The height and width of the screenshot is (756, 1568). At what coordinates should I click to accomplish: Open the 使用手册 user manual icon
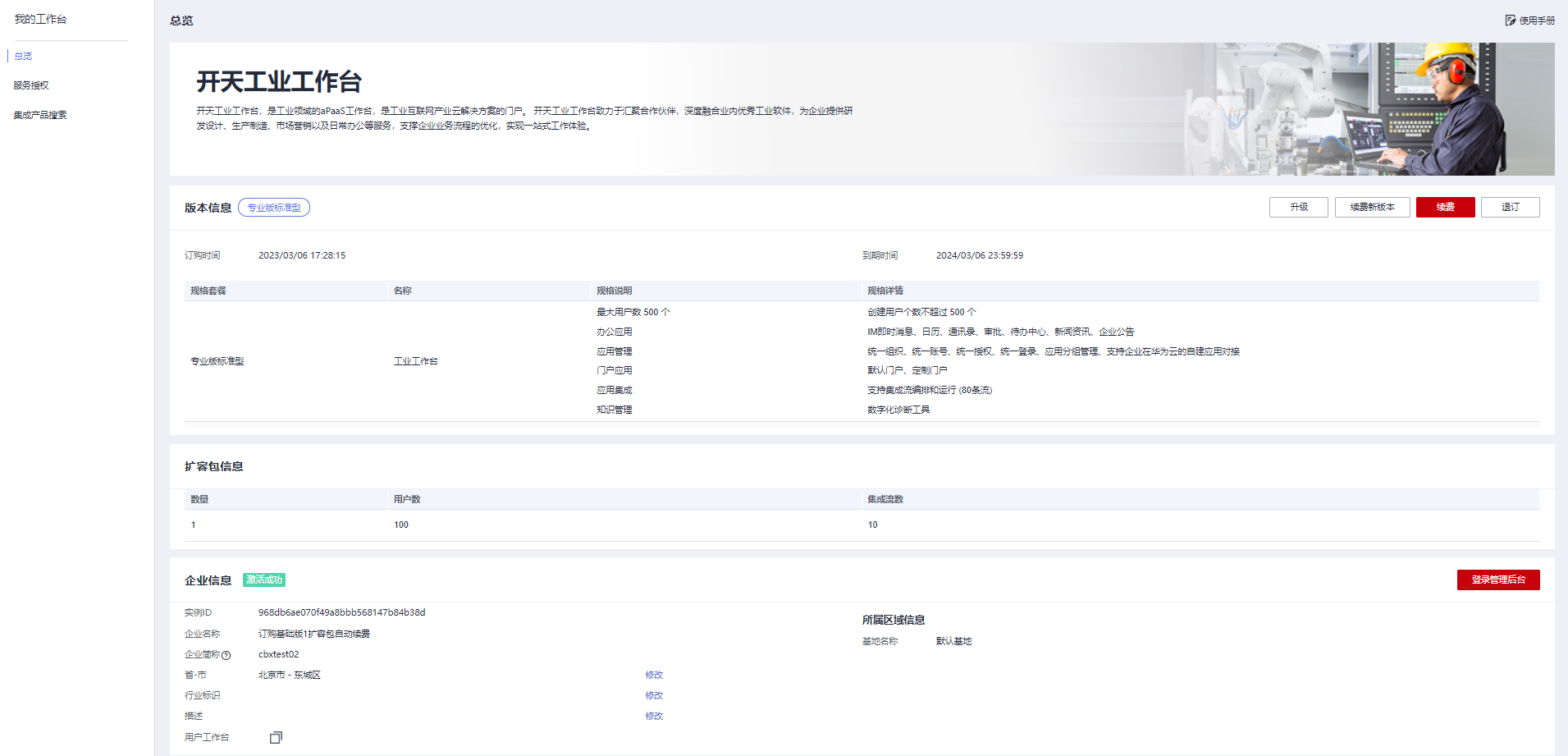1510,21
